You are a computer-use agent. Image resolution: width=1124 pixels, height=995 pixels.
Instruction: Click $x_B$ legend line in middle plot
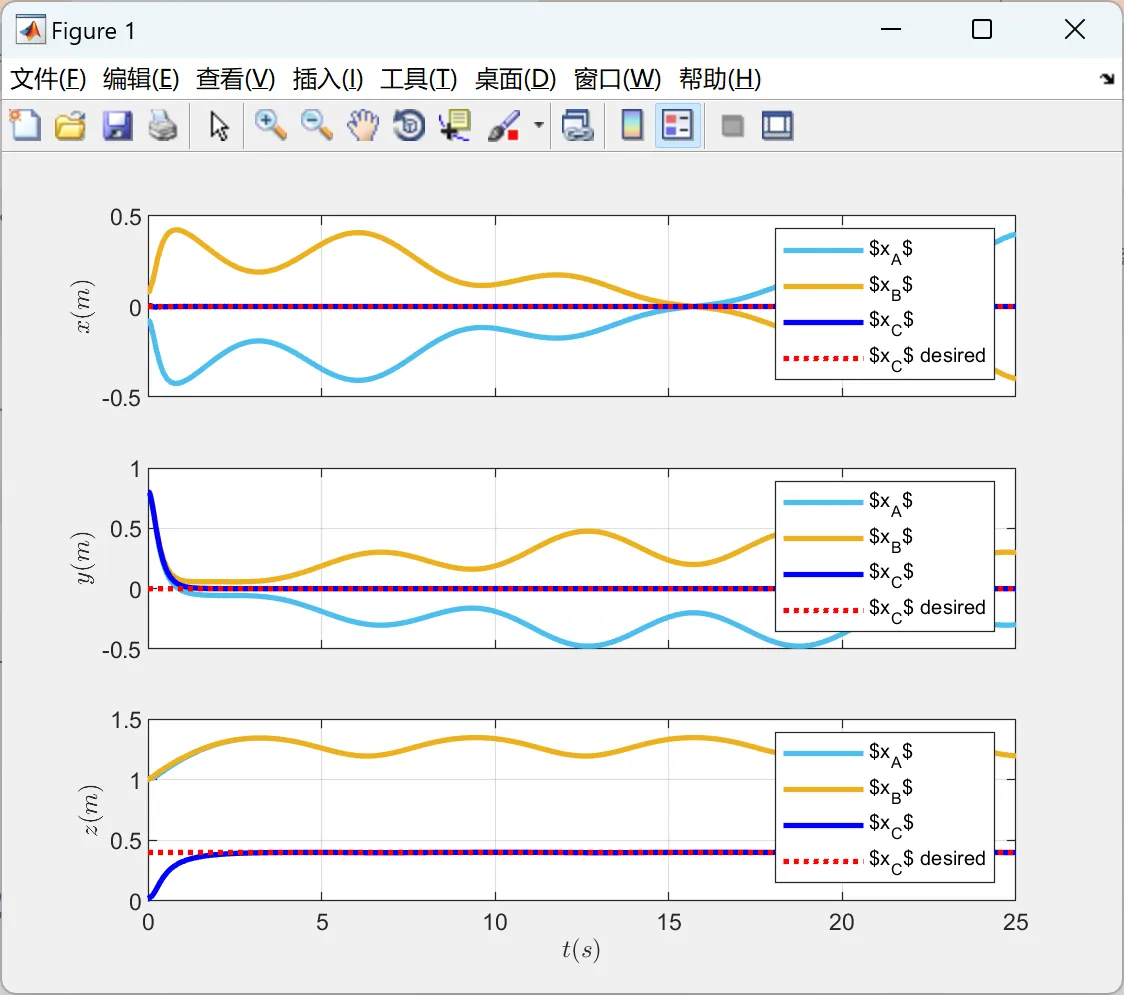(x=823, y=538)
